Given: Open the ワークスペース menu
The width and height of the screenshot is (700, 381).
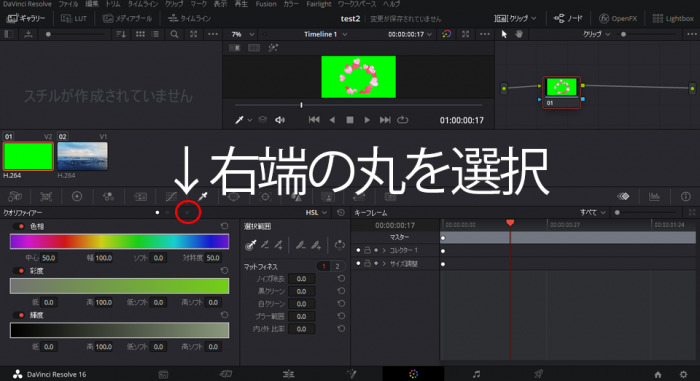Looking at the screenshot, I should coord(357,4).
